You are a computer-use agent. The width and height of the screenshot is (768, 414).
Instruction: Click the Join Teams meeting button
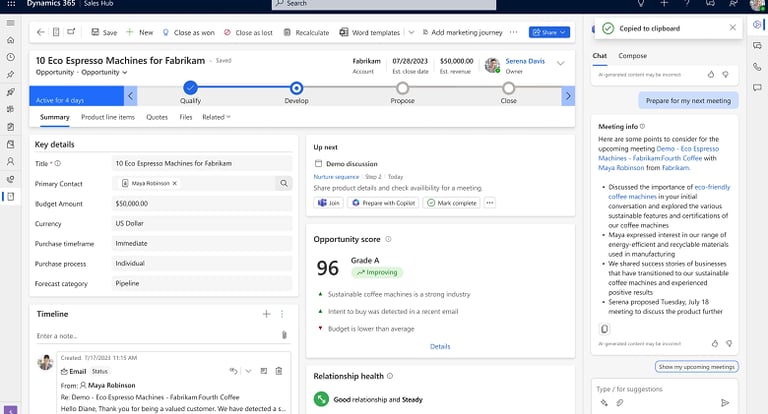[329, 203]
